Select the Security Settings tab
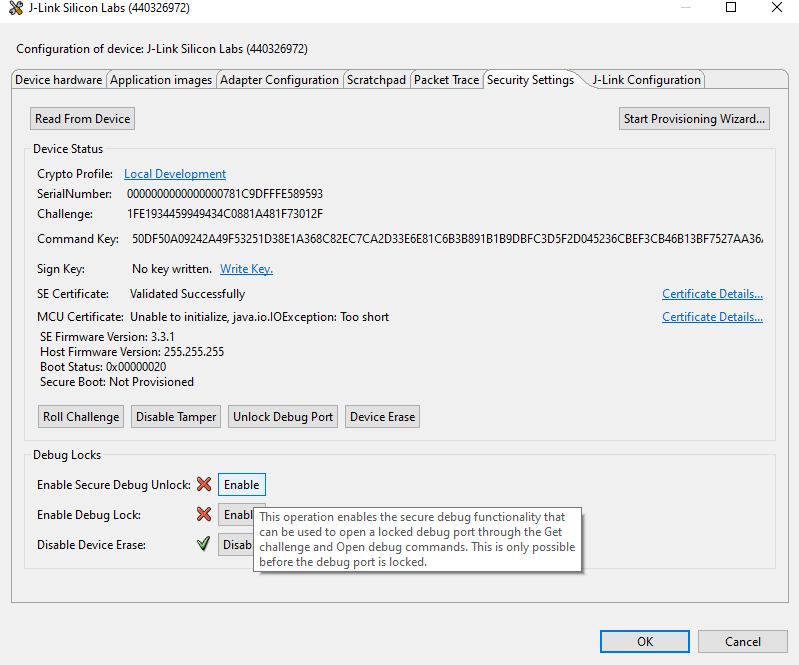The width and height of the screenshot is (799, 665). [530, 80]
